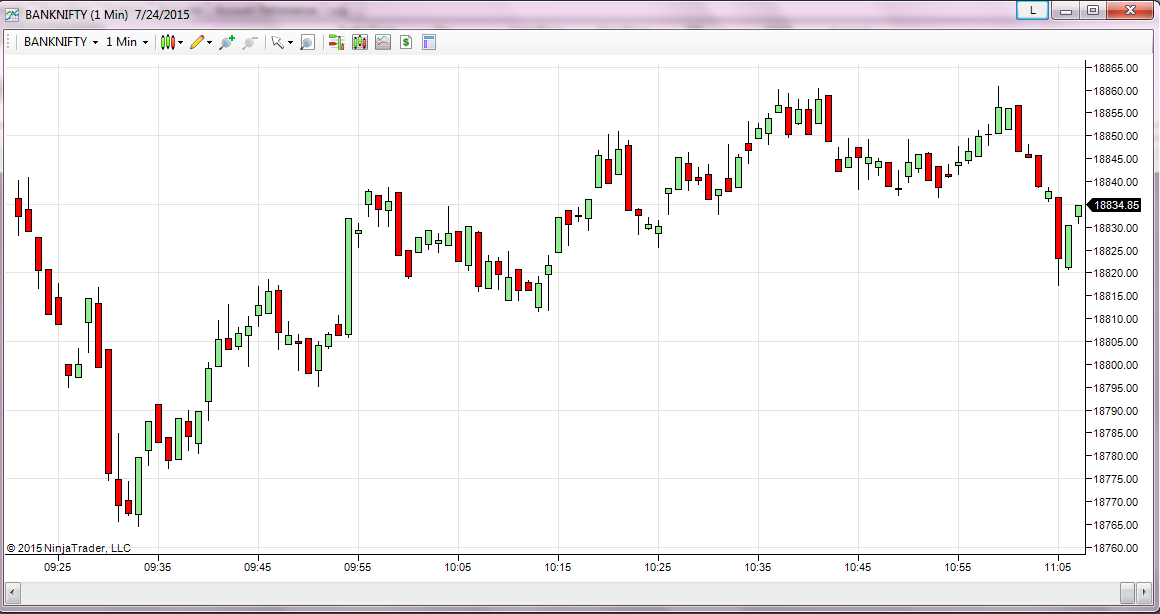Open the Strategies dollar sign icon
Screen dimensions: 1160x614
[x=405, y=42]
